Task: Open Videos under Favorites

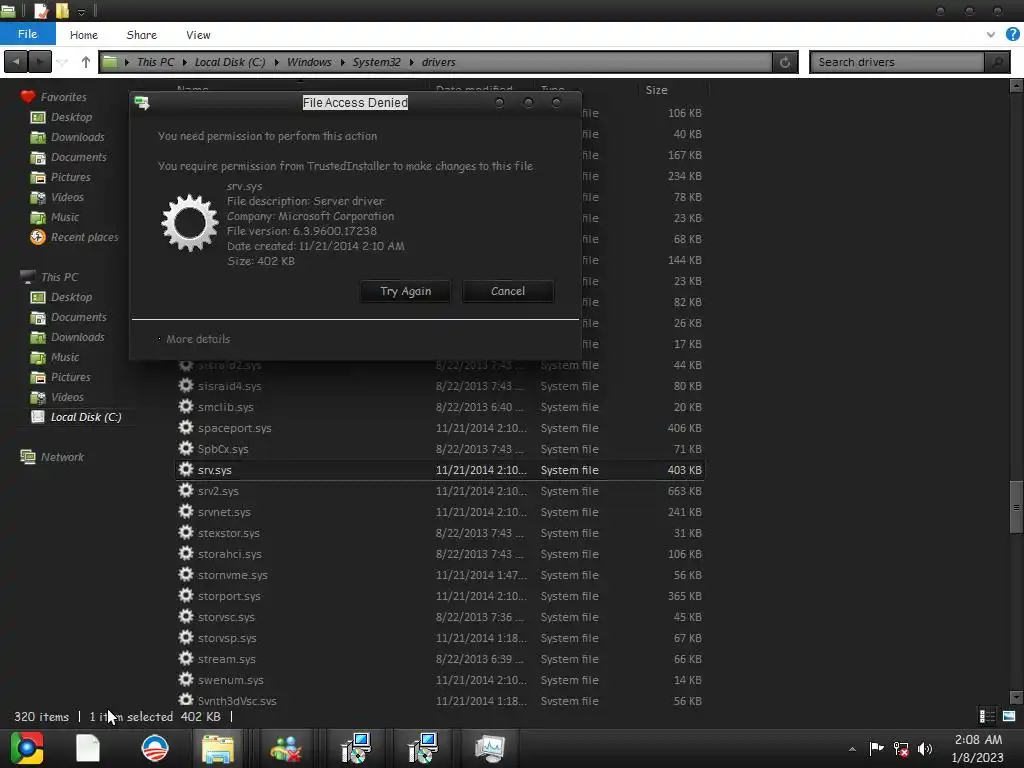Action: 67,197
